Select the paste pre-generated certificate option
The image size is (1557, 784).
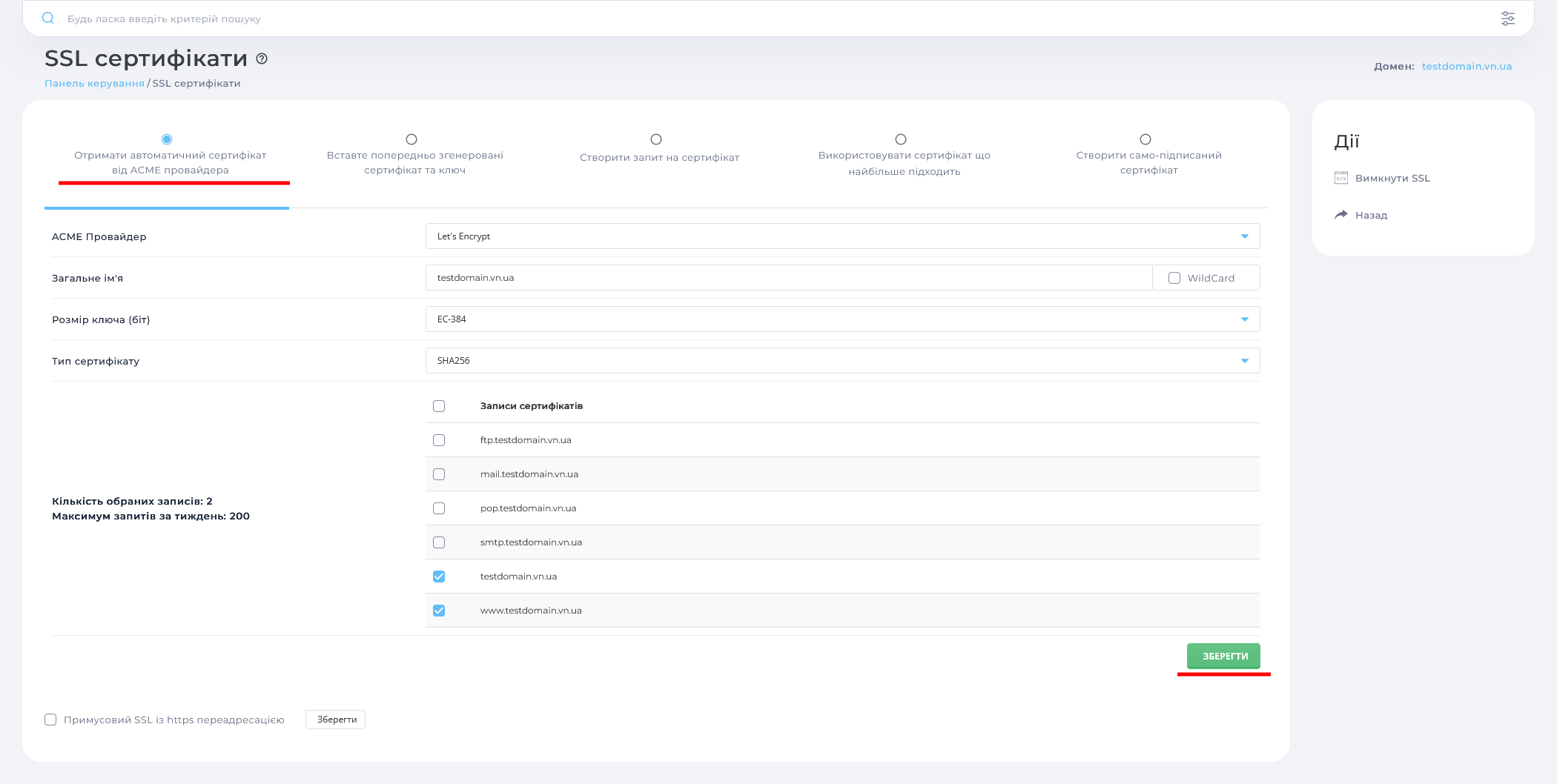pyautogui.click(x=411, y=139)
